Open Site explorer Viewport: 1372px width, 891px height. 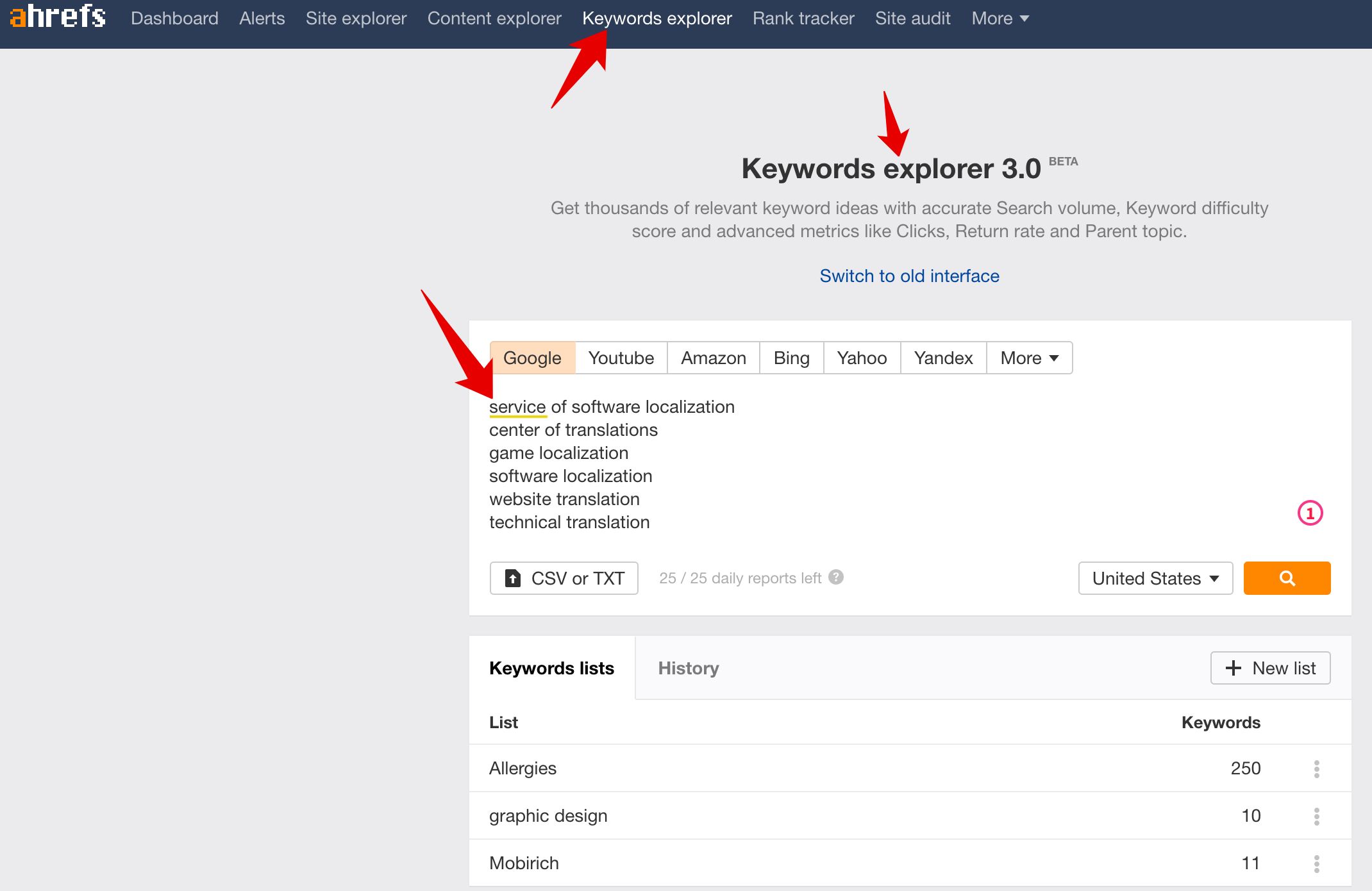356,19
